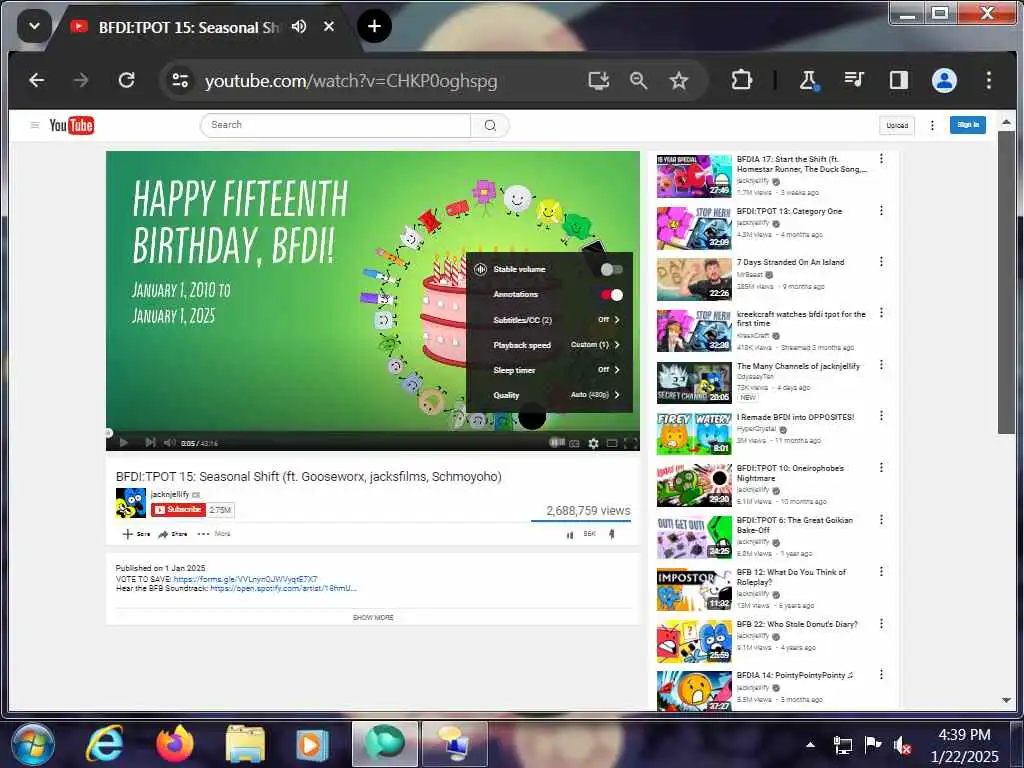Open Internet Explorer from taskbar
The image size is (1024, 768).
pyautogui.click(x=104, y=744)
